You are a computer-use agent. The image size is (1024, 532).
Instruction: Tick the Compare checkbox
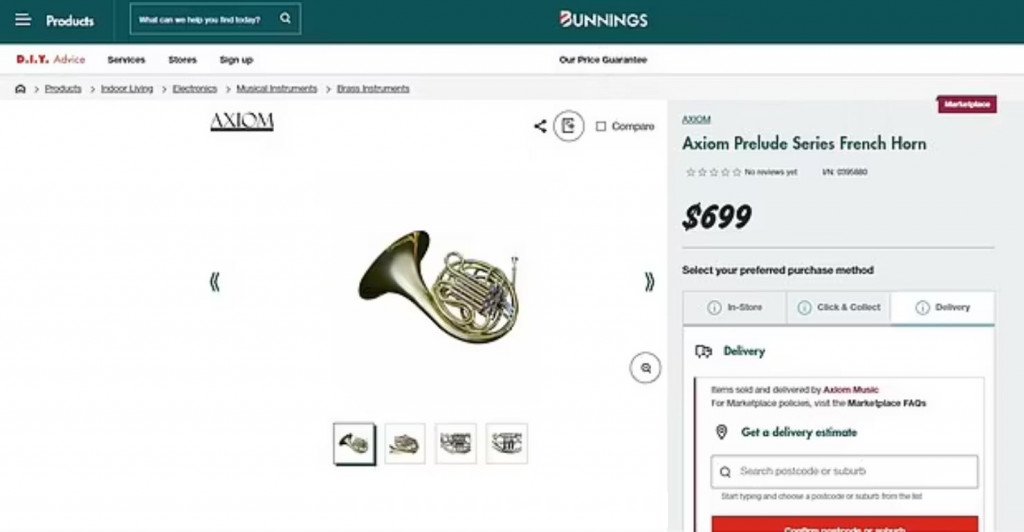click(x=601, y=126)
